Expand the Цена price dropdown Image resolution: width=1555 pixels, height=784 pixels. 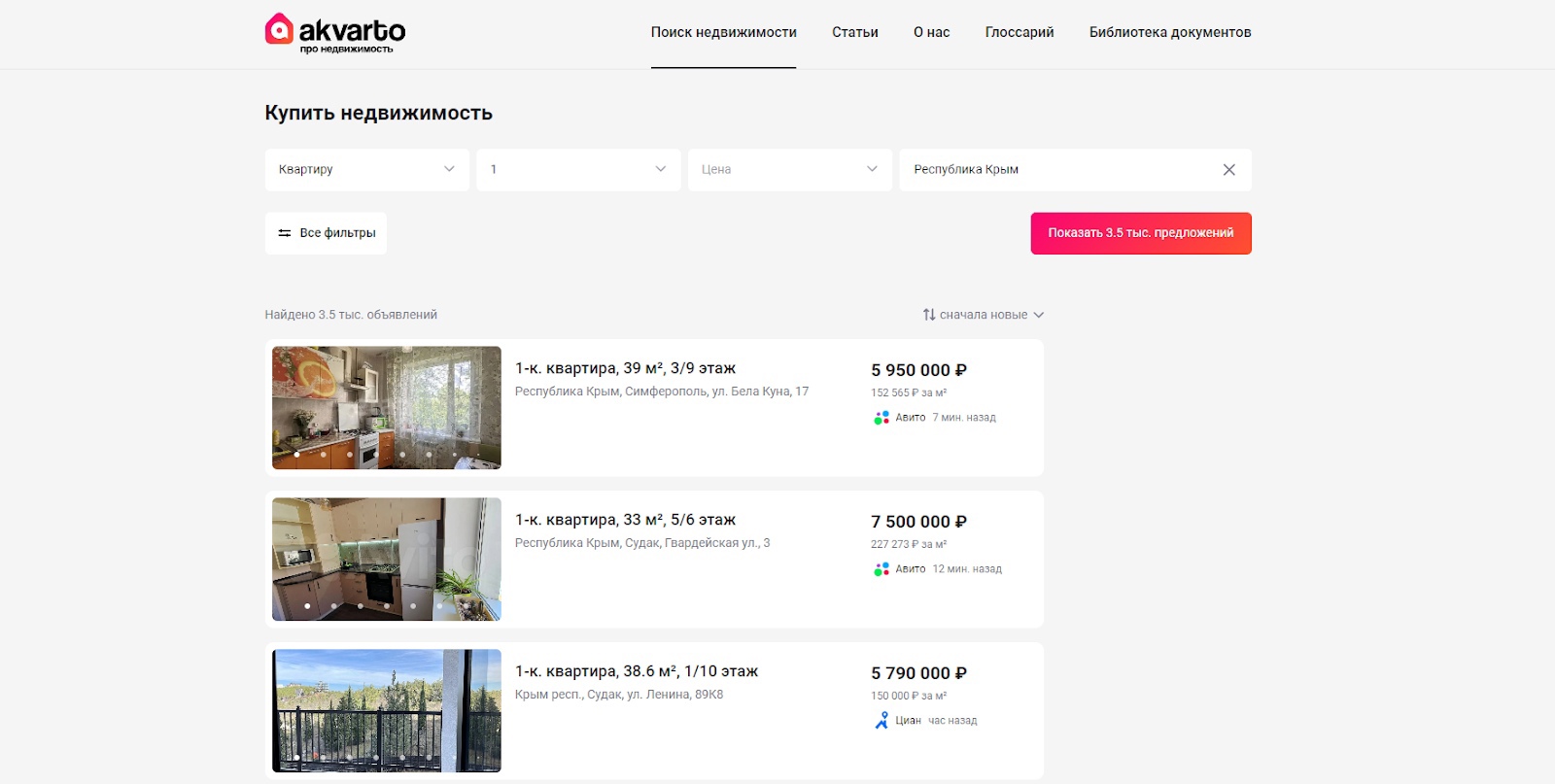pyautogui.click(x=790, y=170)
